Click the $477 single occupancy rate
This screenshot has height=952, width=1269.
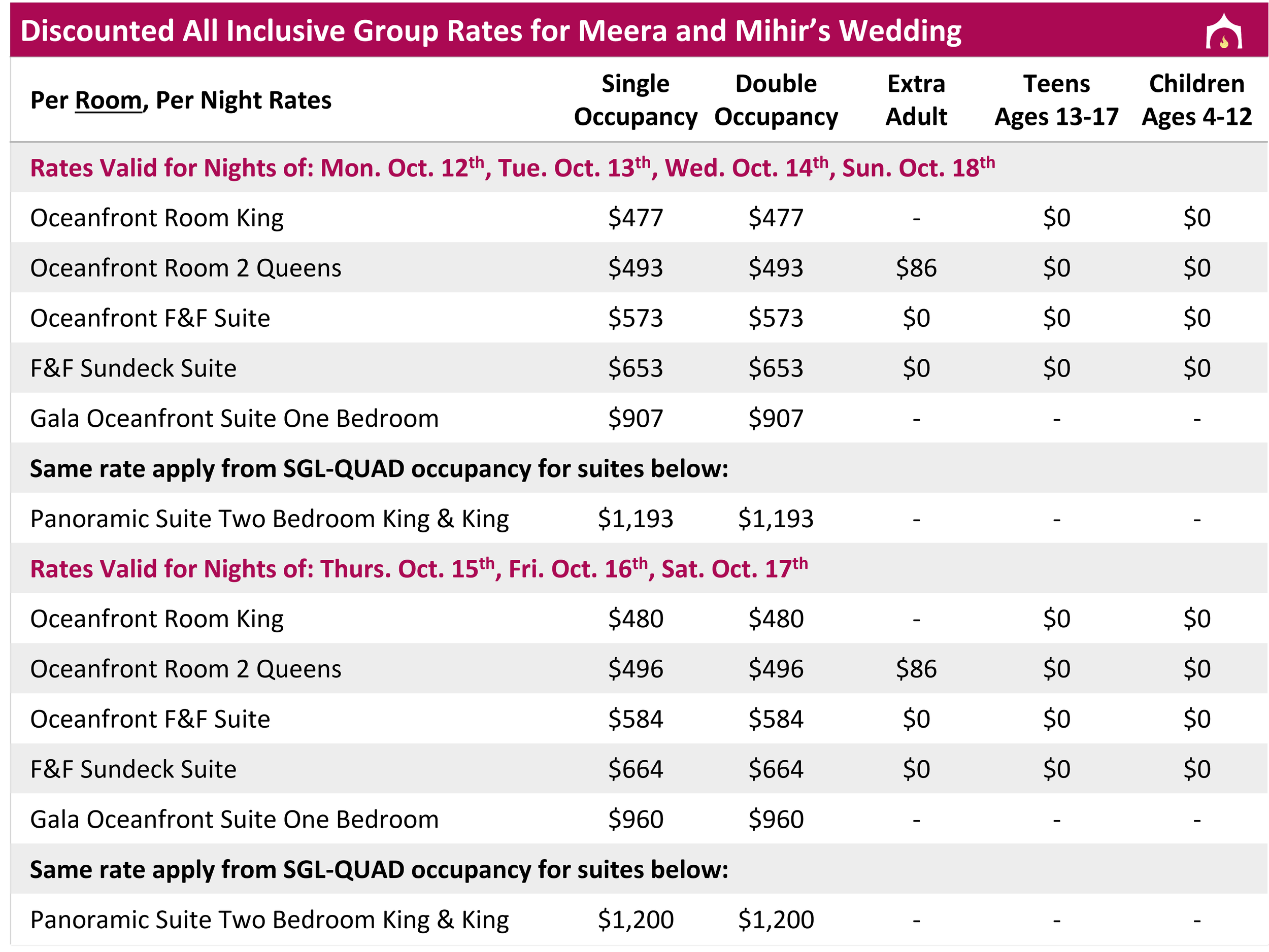(635, 218)
